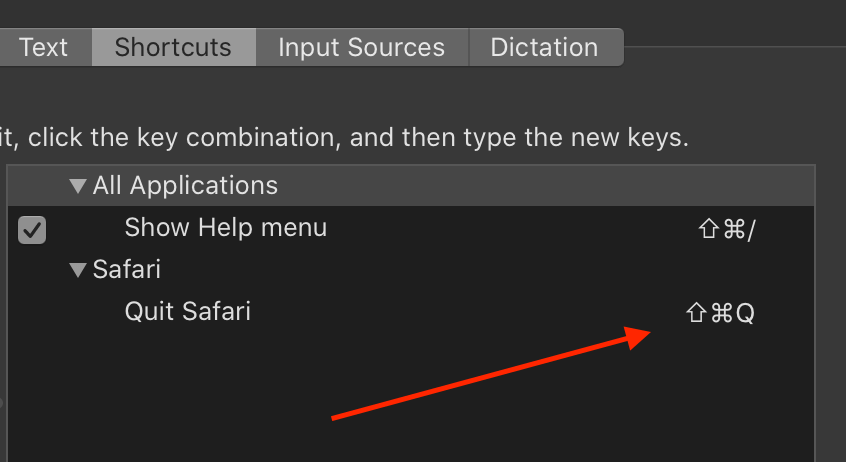846x462 pixels.
Task: Click the shift arrow glyph beside ⌘Q
Action: coord(696,312)
